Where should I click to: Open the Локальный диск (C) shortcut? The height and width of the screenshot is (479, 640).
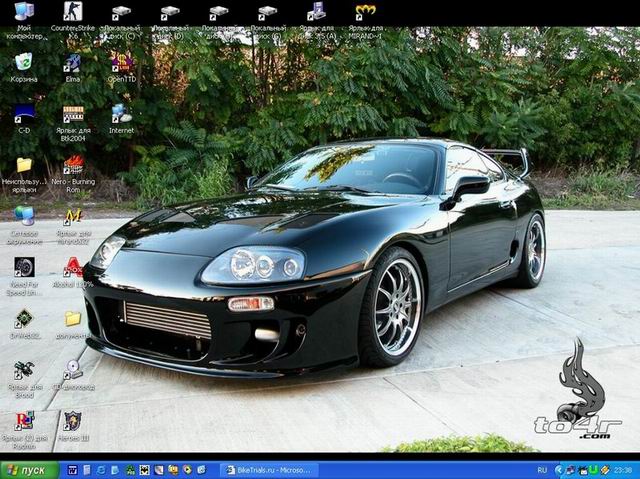click(121, 13)
